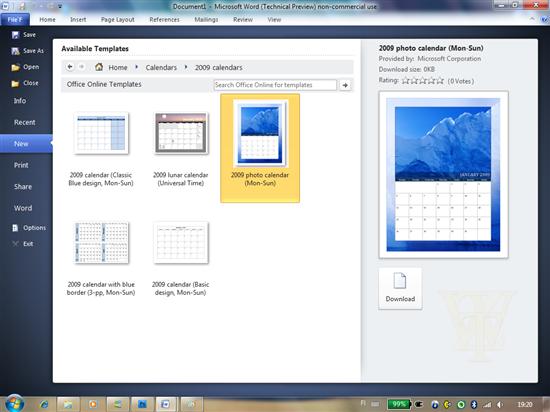Click the forward arrow in the template breadcrumb
550x412 pixels.
point(81,67)
